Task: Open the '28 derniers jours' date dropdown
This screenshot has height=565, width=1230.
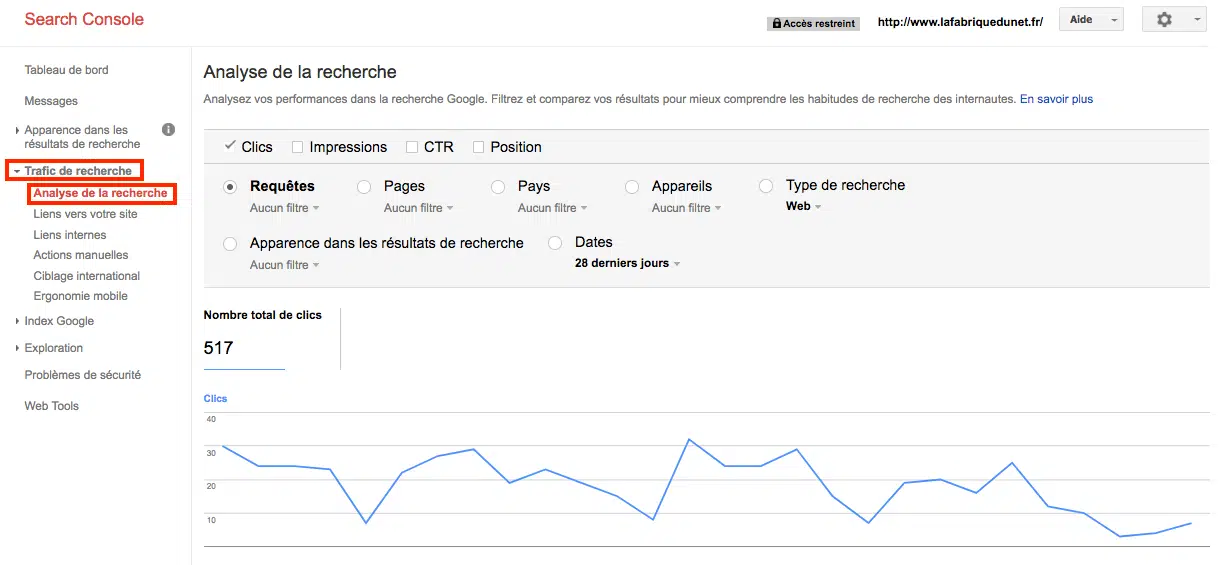Action: tap(627, 264)
